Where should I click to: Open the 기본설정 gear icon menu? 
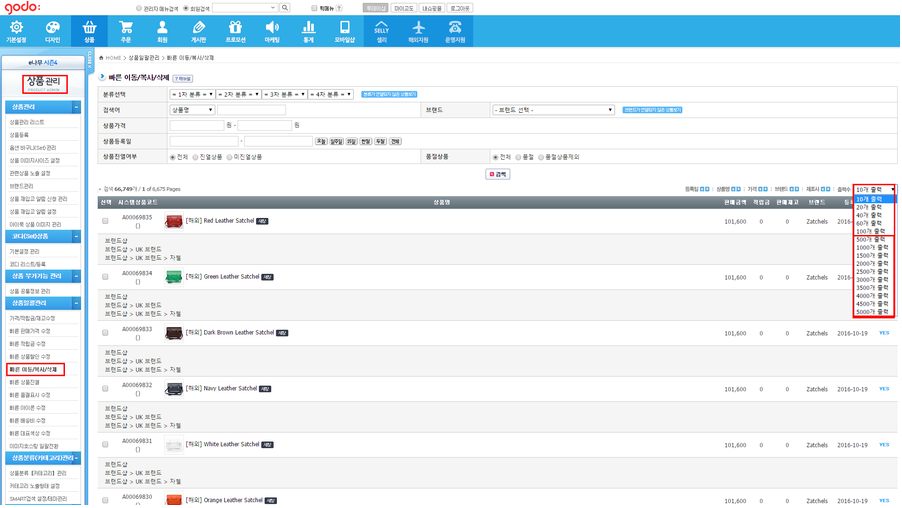16,30
